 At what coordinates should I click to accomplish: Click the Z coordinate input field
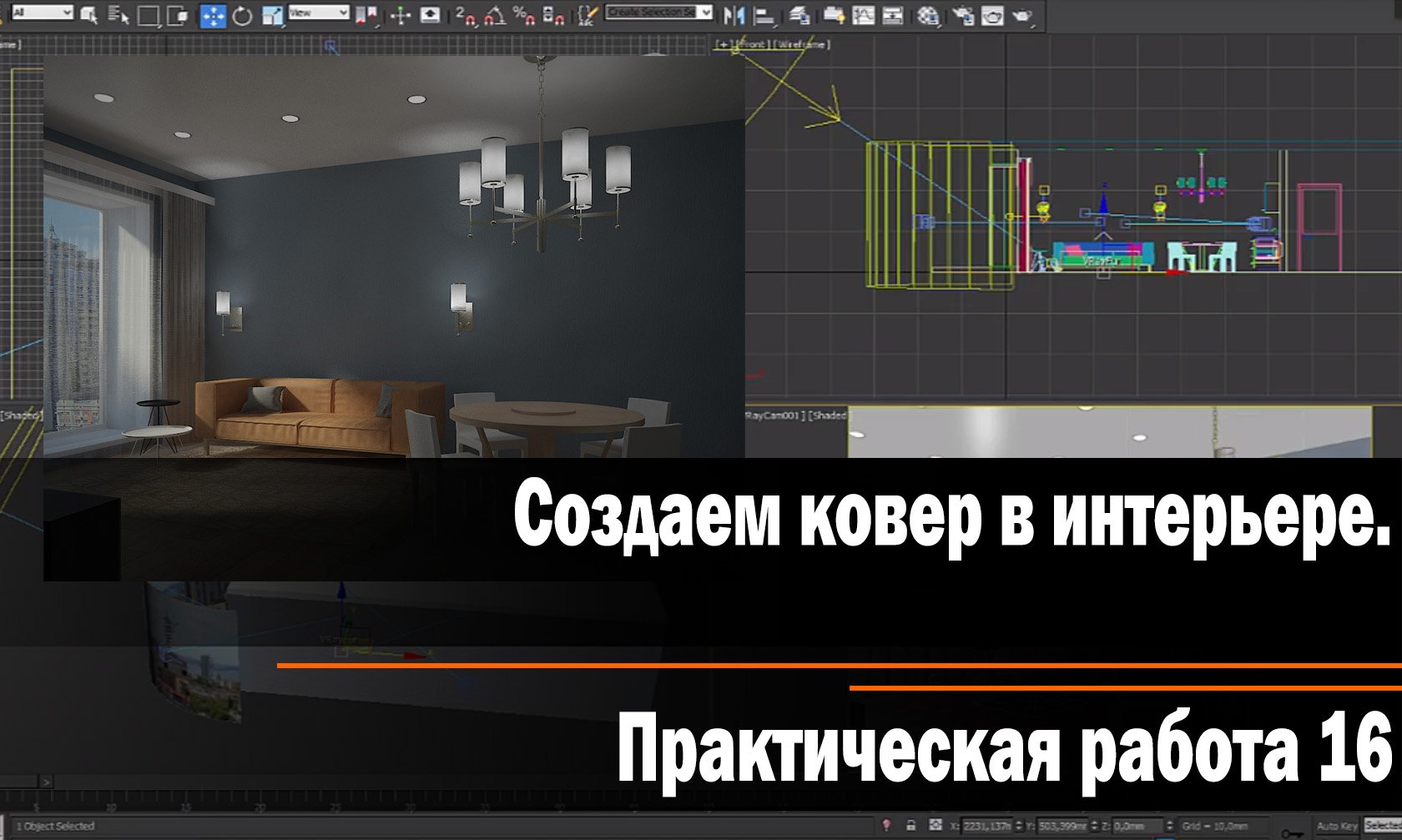[x=1137, y=826]
